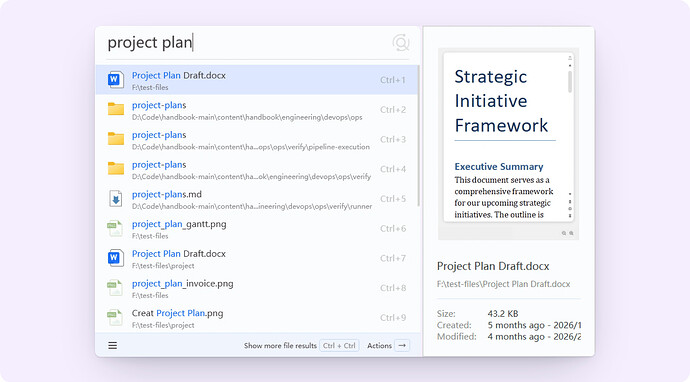Click 'Project Plan Draft.docx' title in preview pane
690x382 pixels.
(x=493, y=266)
